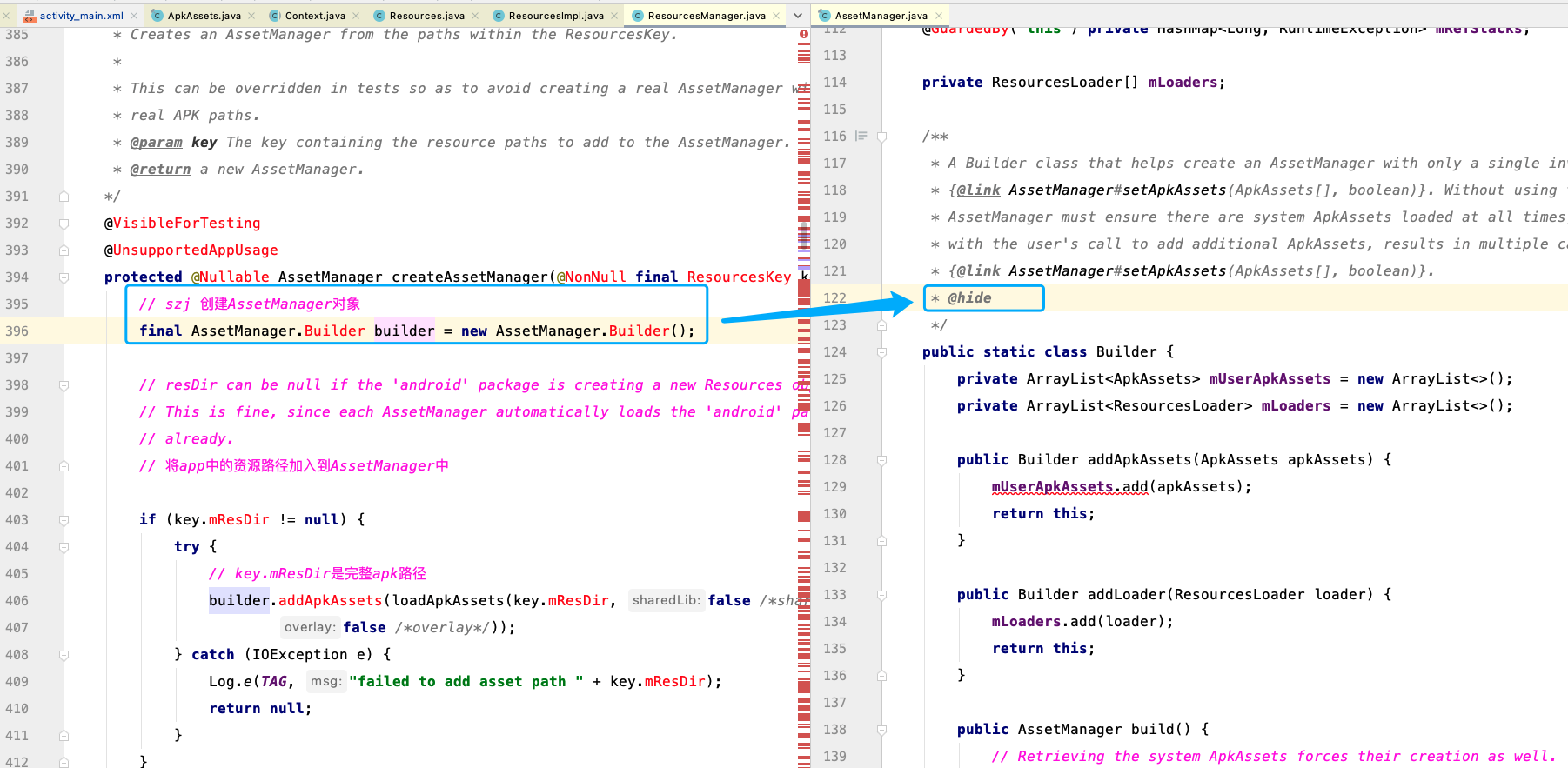Click the @VisibleForTesting annotation
The height and width of the screenshot is (768, 1568).
pyautogui.click(x=182, y=223)
